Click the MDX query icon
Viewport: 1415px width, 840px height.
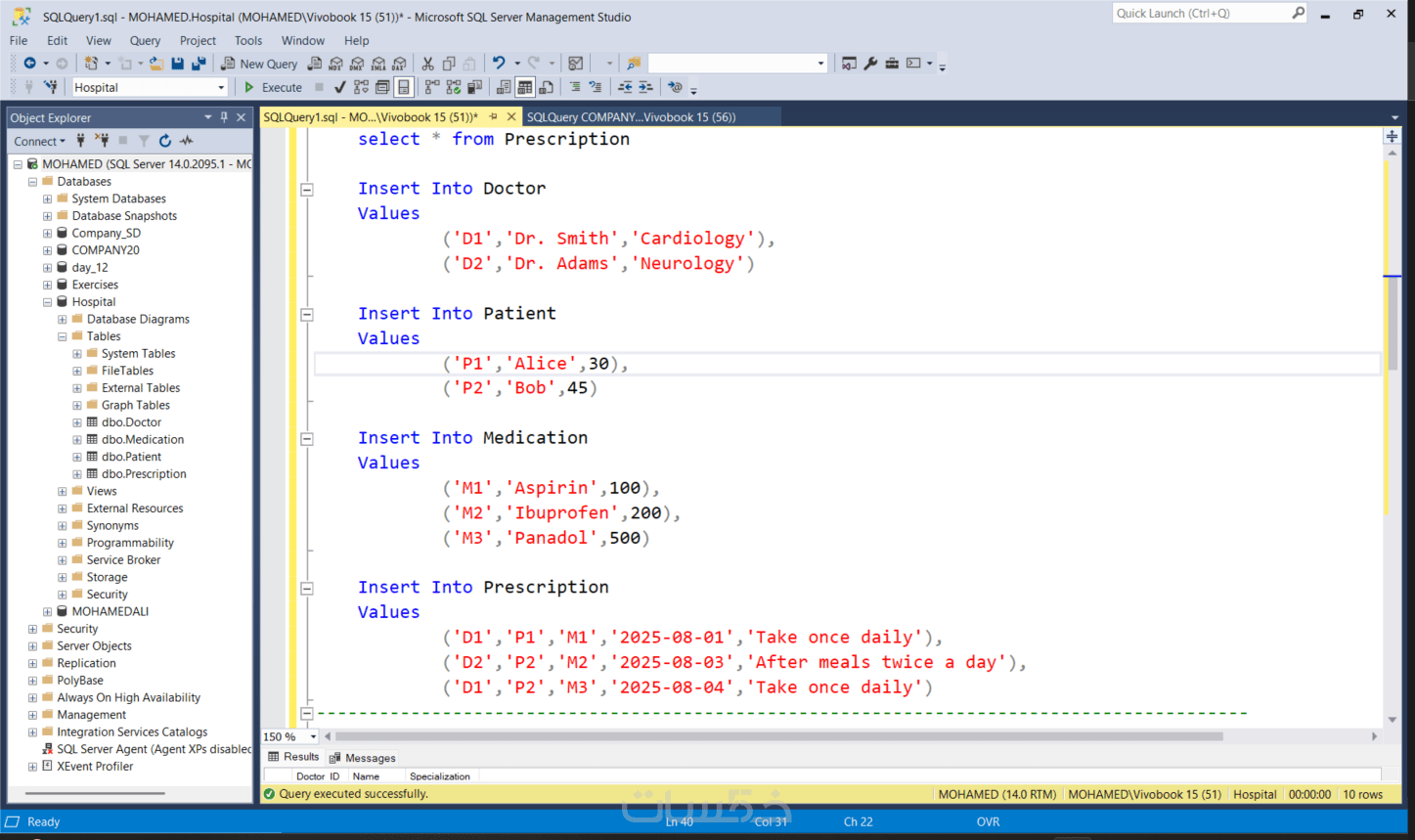click(335, 64)
